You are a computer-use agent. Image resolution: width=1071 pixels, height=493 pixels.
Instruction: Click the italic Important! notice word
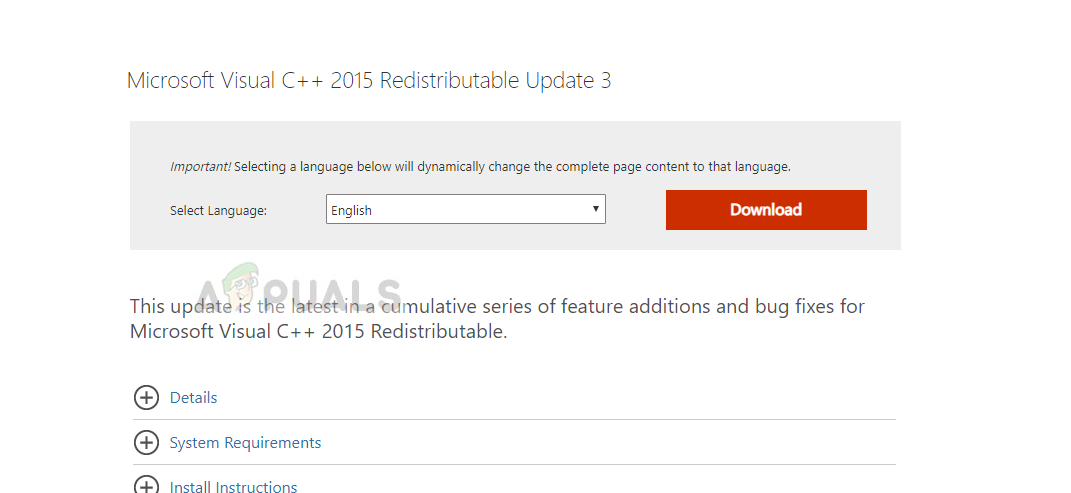tap(200, 167)
